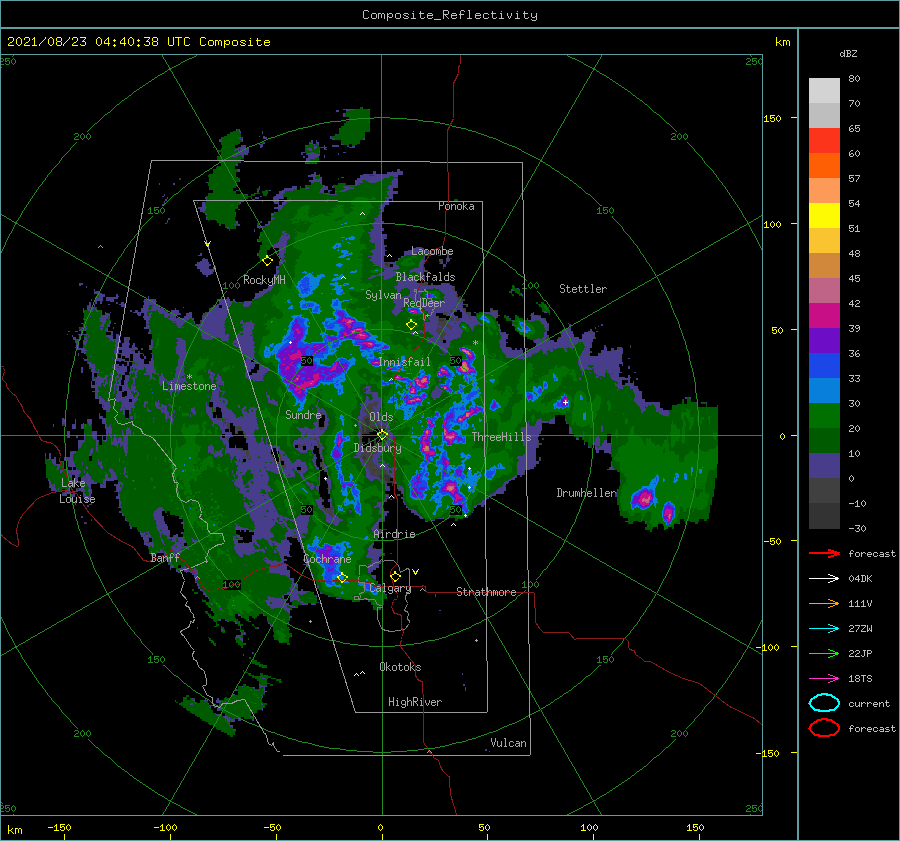The width and height of the screenshot is (900, 841).
Task: Click the Vulcan city label
Action: (509, 743)
